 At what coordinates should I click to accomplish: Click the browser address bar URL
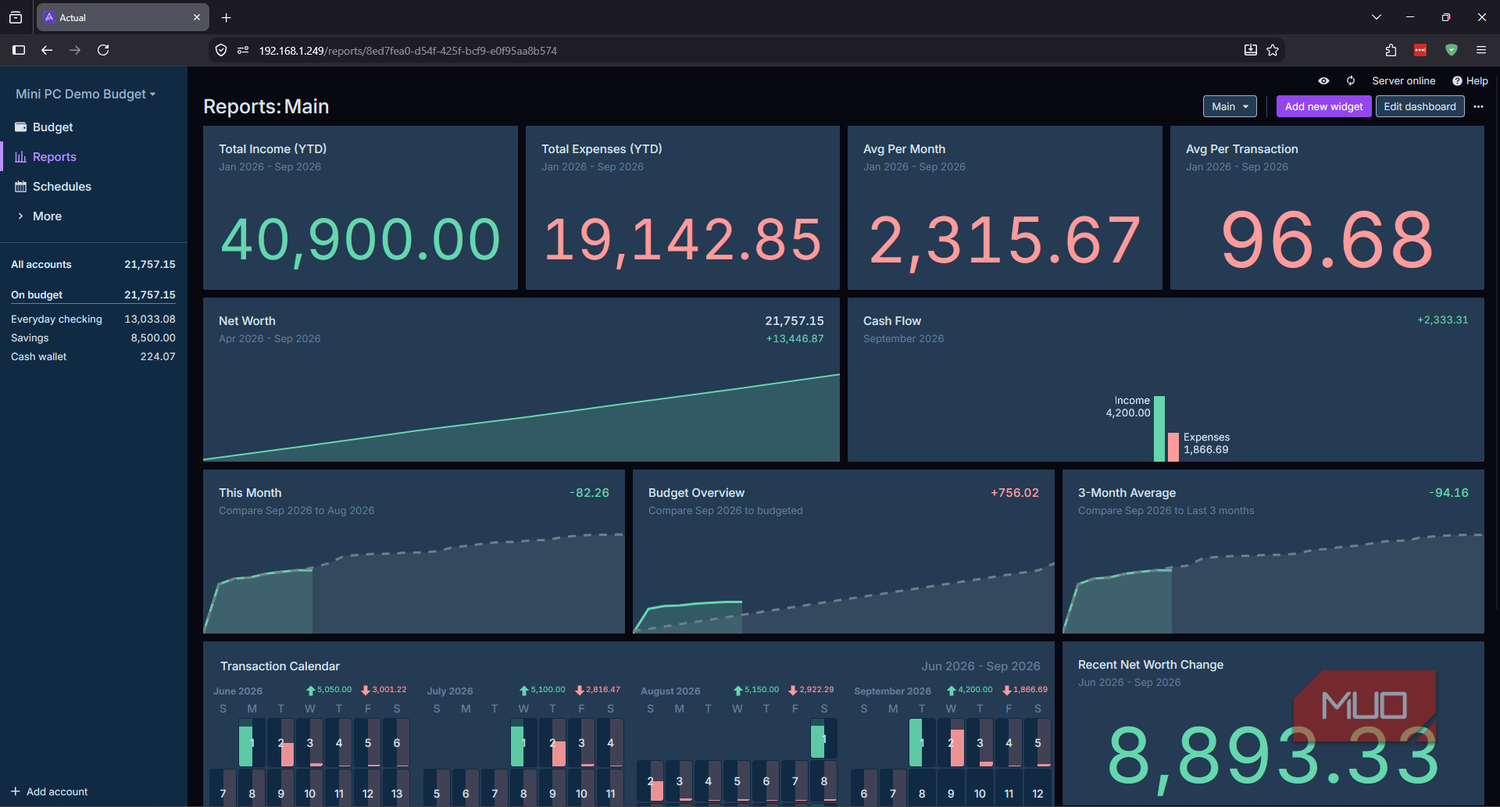coord(408,50)
